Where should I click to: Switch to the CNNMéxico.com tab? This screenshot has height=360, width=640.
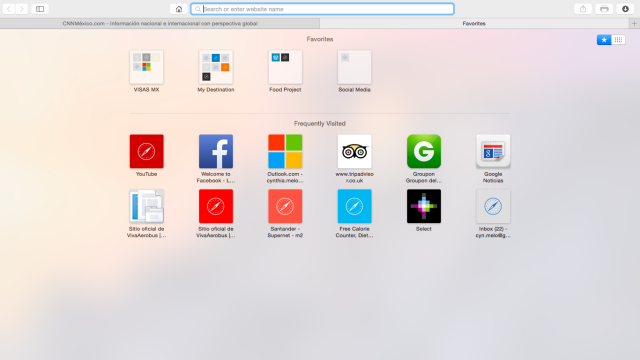coord(160,24)
